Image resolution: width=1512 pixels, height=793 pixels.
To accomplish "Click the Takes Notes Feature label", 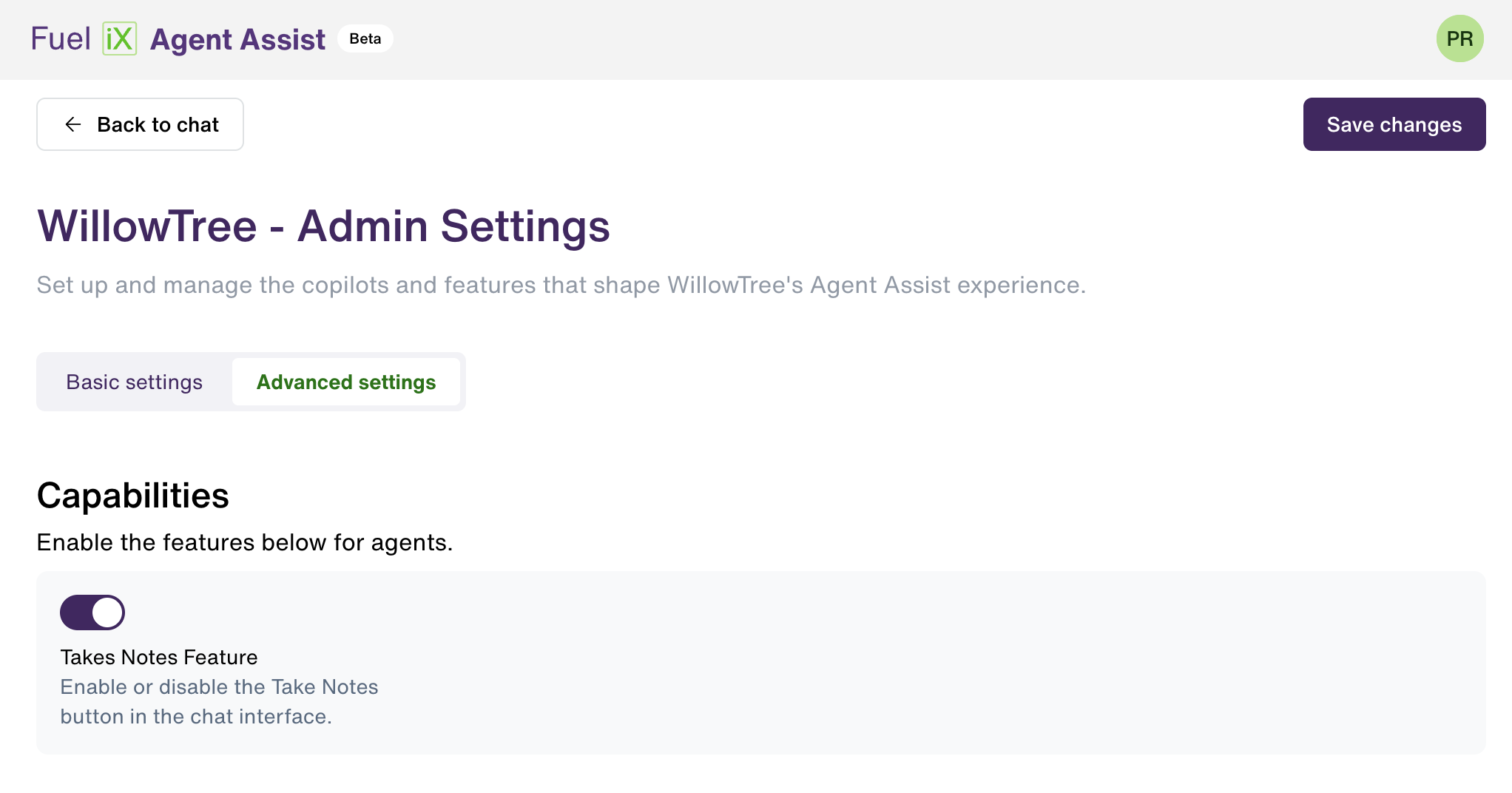I will 159,657.
